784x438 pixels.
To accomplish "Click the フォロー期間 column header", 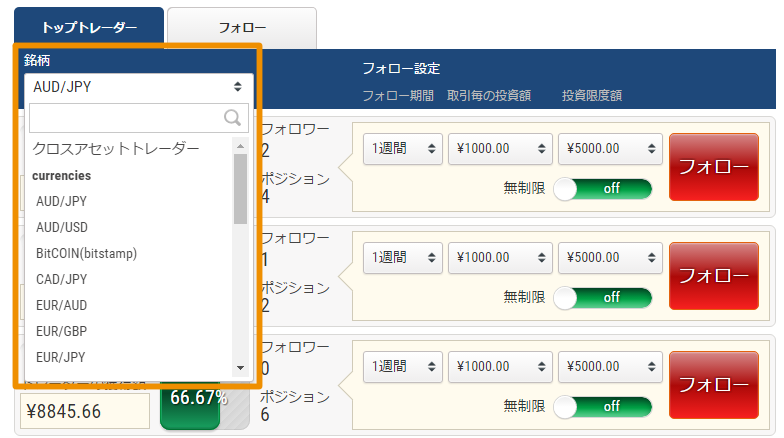I will point(398,96).
